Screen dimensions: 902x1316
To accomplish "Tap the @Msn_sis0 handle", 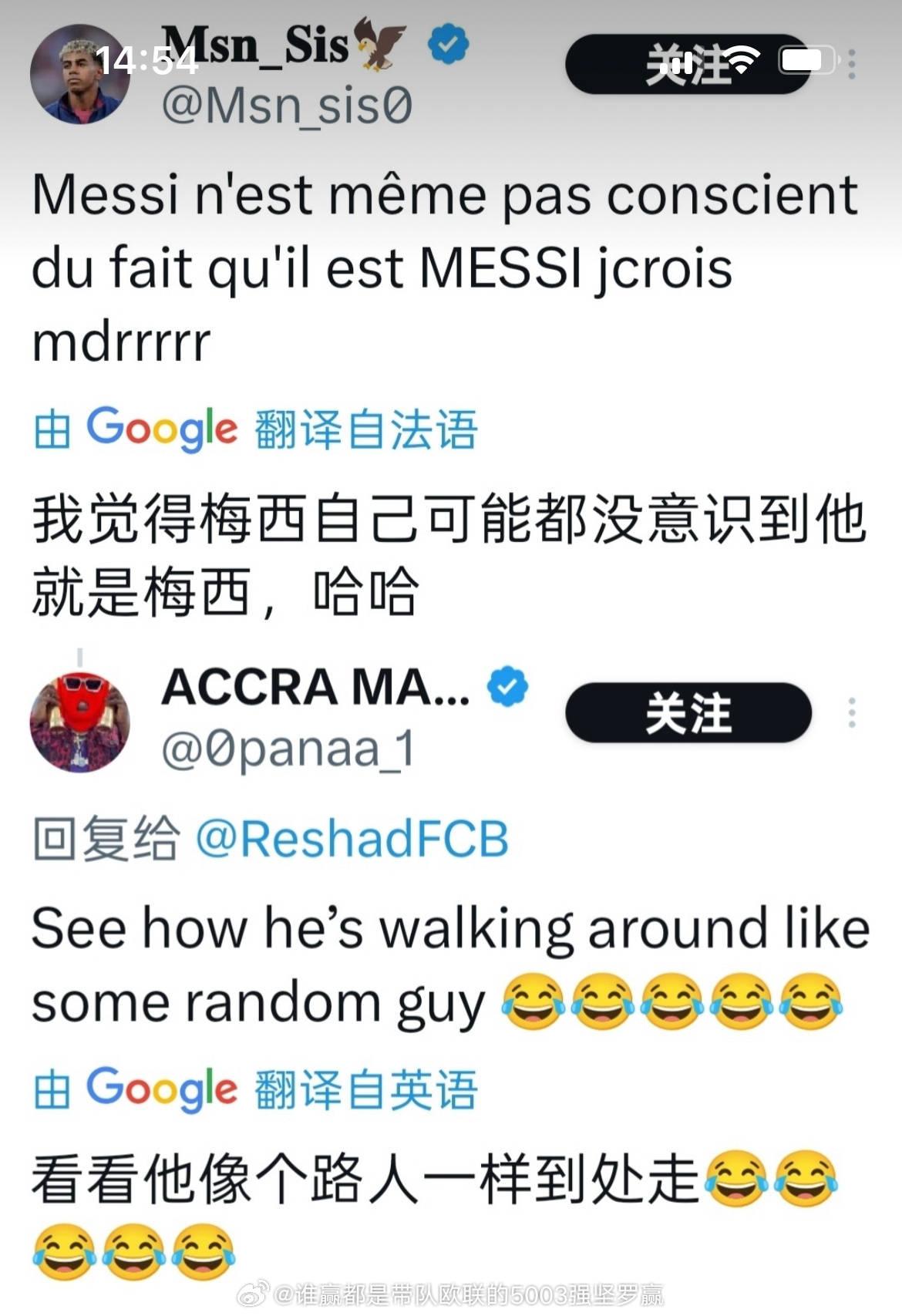I will (x=287, y=105).
